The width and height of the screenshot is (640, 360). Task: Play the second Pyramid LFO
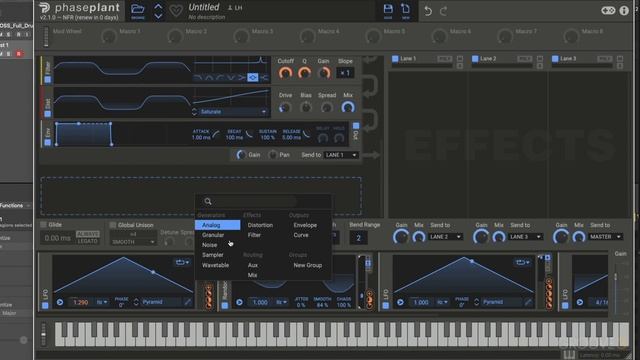pyautogui.click(x=400, y=302)
